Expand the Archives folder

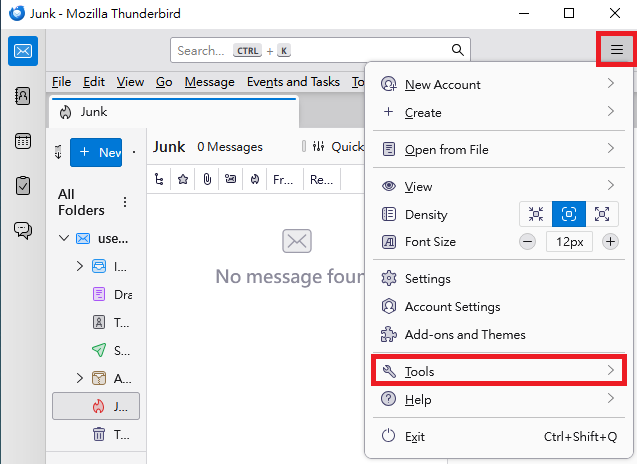tap(80, 378)
